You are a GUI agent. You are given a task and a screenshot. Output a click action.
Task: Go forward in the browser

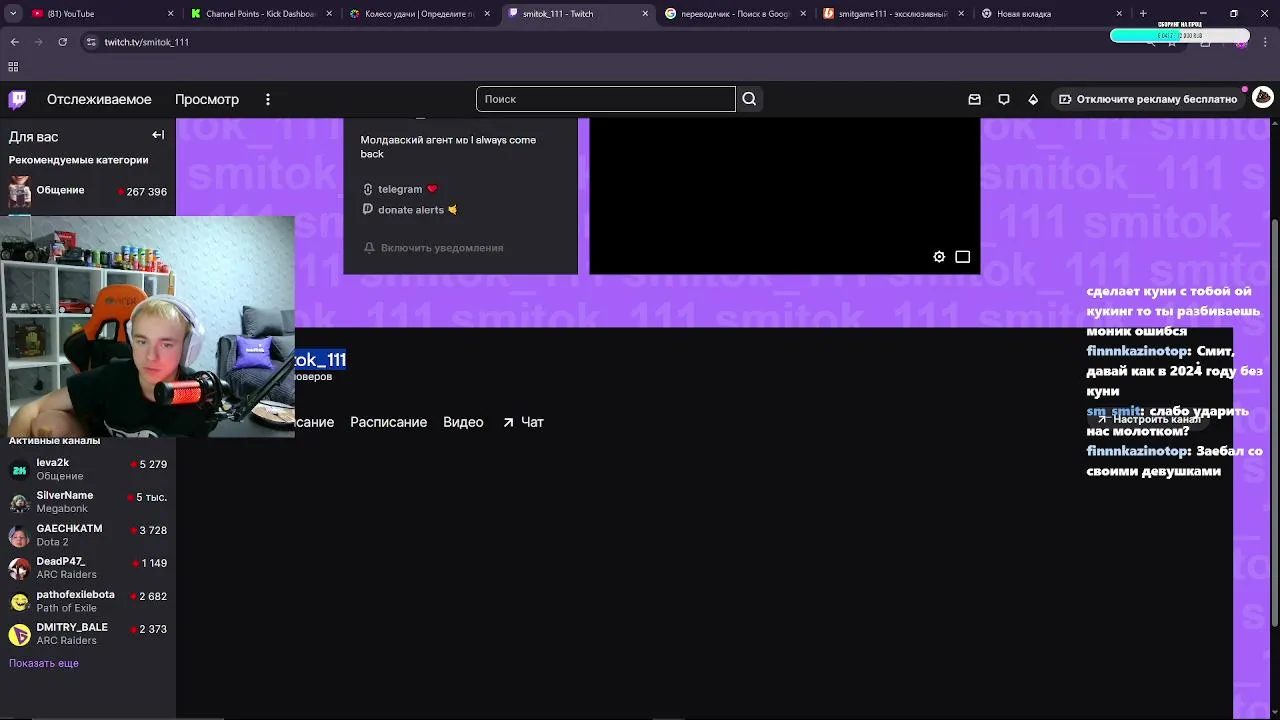(39, 42)
